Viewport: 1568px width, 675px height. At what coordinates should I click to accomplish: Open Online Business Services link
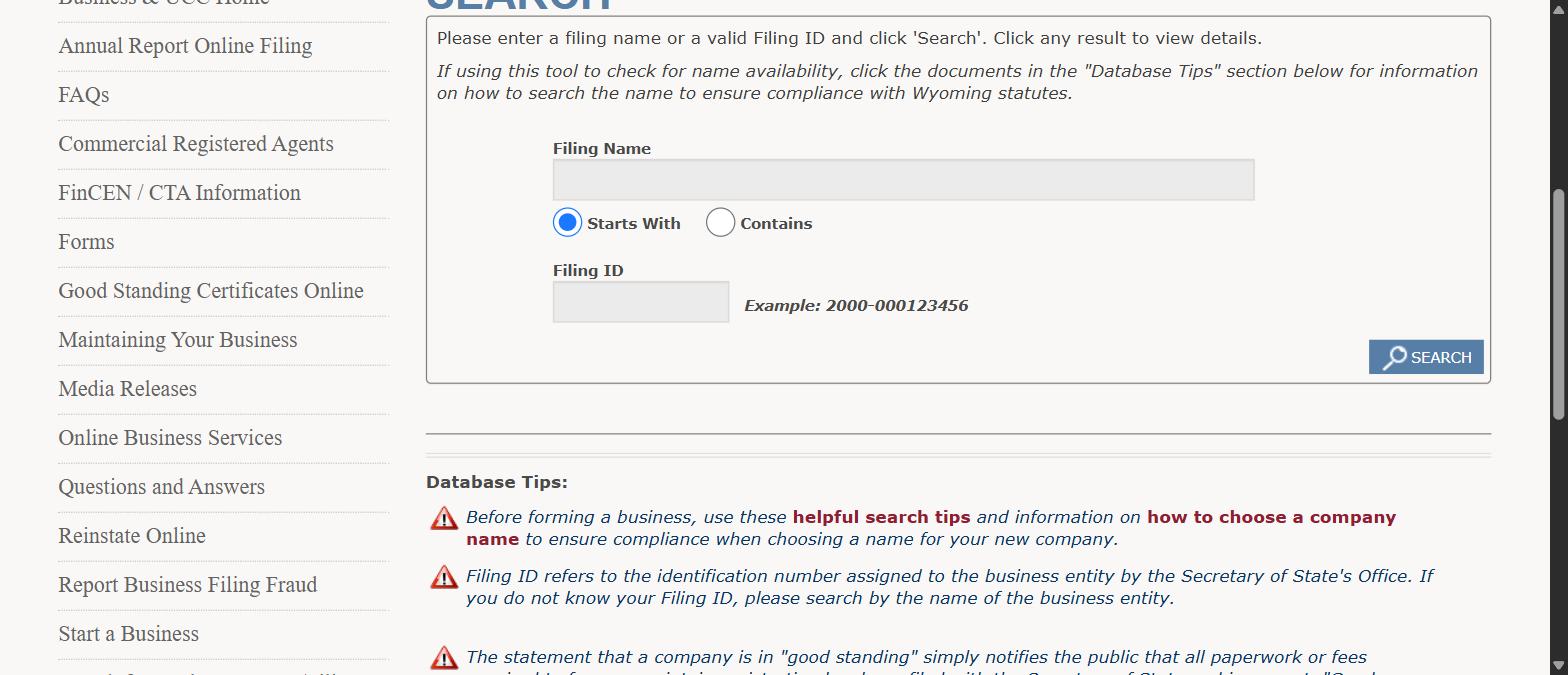click(x=170, y=438)
